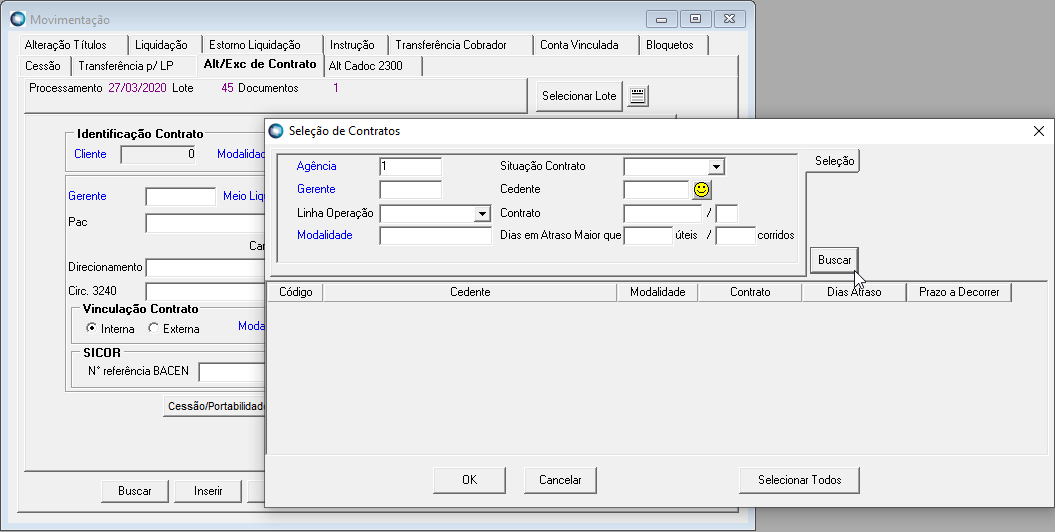Click the dias corridos input field

[x=735, y=235]
